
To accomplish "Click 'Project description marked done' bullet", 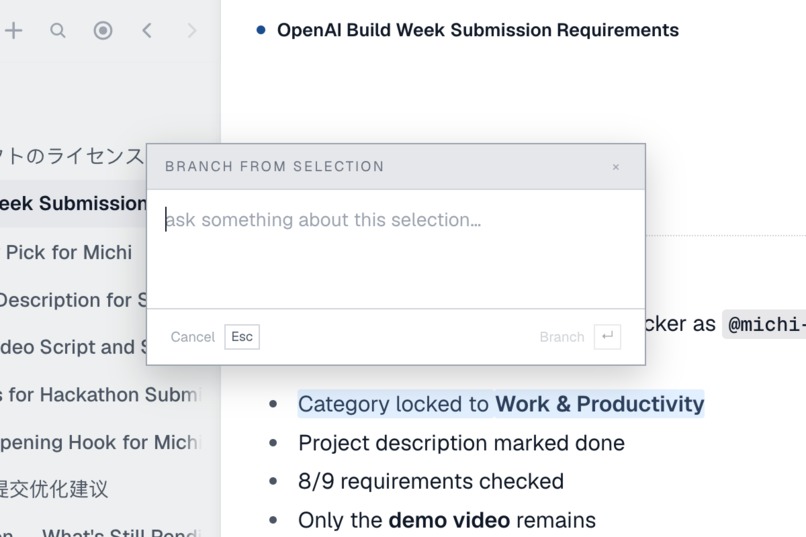I will [x=461, y=443].
